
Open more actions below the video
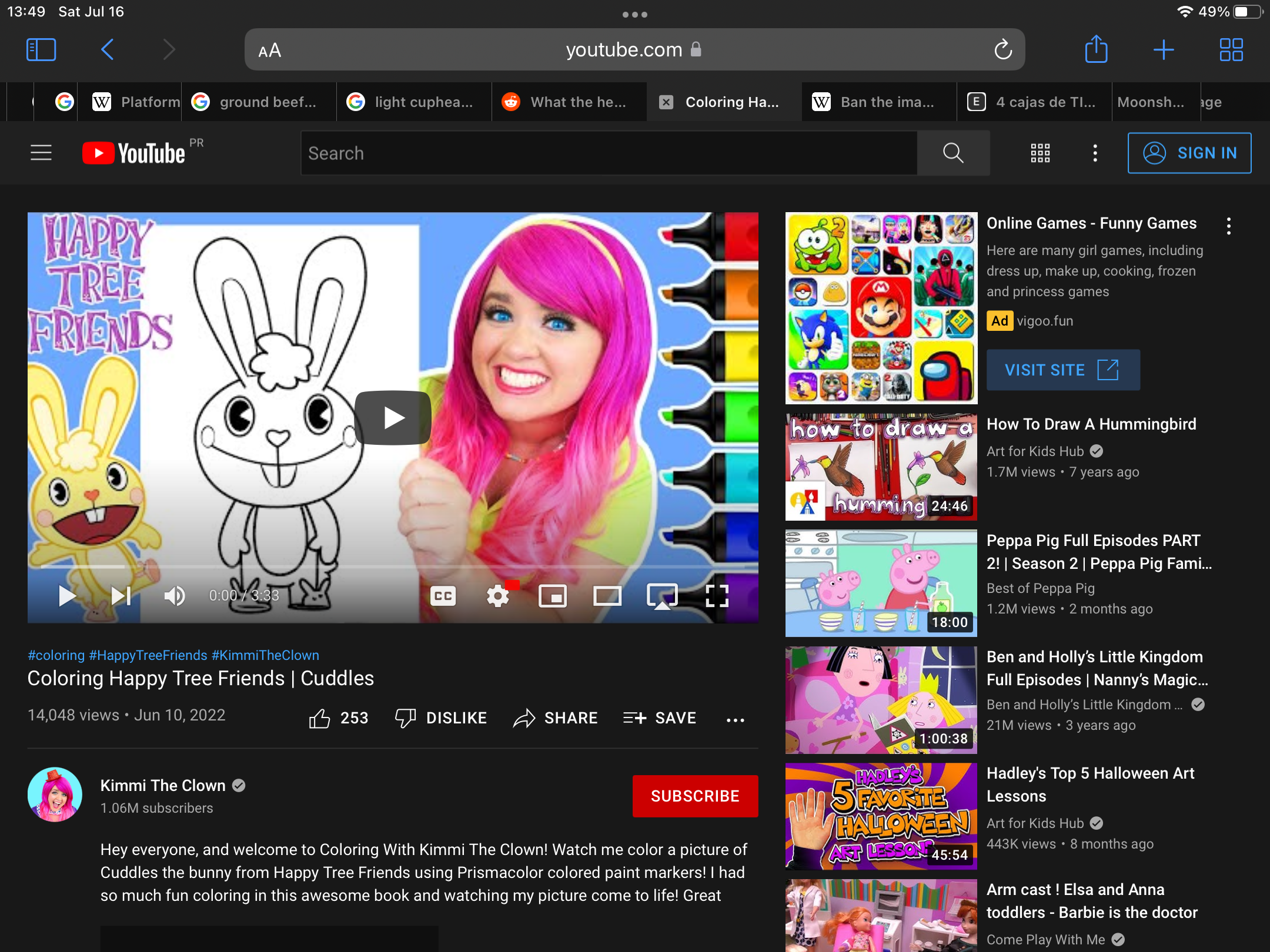tap(735, 719)
